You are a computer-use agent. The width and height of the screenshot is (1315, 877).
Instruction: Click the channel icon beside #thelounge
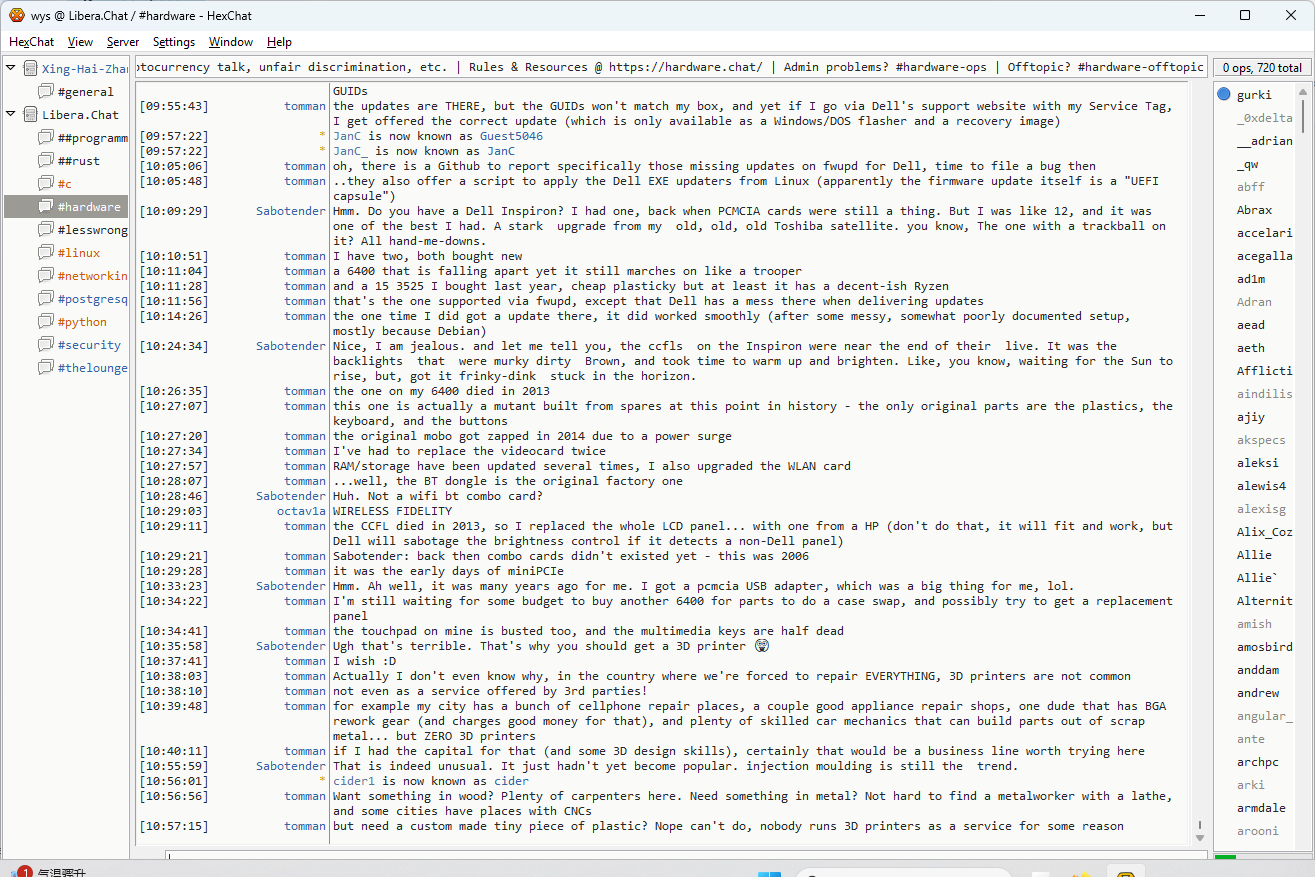click(45, 368)
